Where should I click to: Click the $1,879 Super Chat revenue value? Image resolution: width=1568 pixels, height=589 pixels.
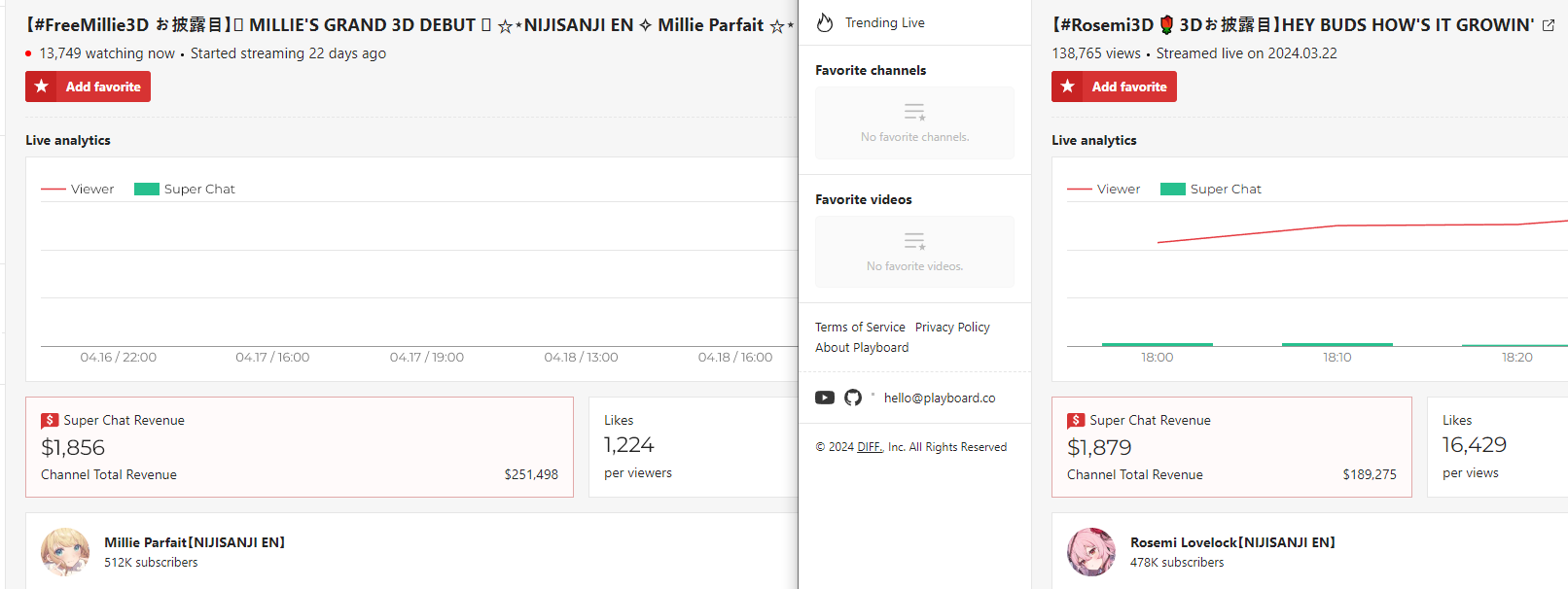(x=1099, y=447)
